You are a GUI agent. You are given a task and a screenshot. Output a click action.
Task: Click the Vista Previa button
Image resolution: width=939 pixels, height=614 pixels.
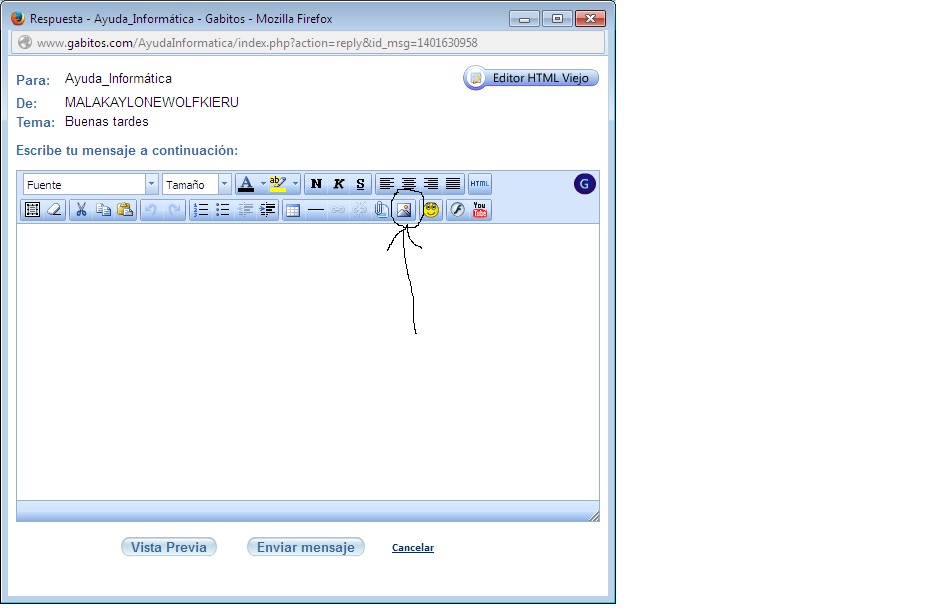click(169, 547)
